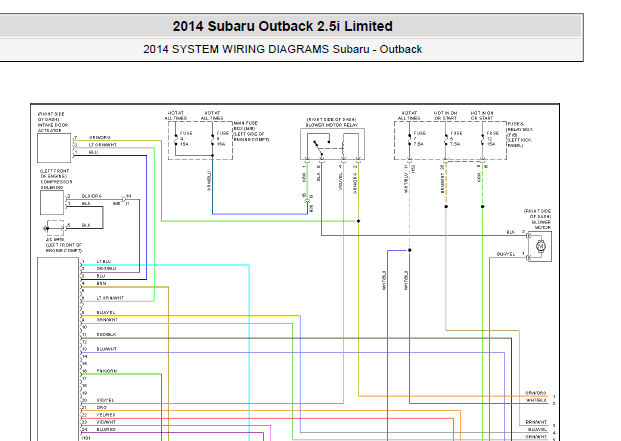
Task: Click splice dot on GRN wire under Fuse 12
Action: 482,207
